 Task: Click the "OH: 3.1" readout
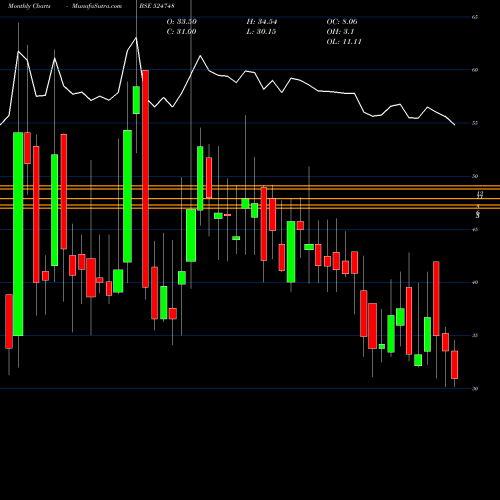coord(340,32)
